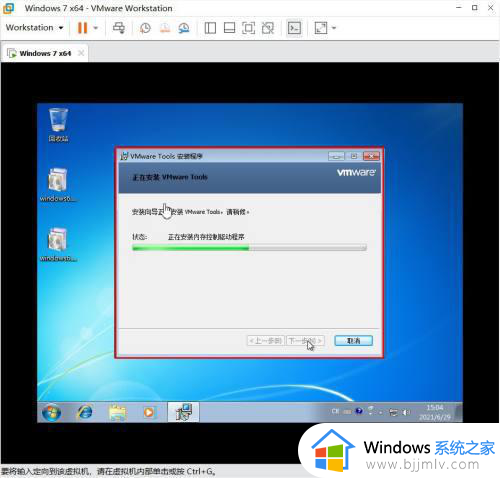Take a snapshot of the VM
Viewport: 500px width, 478px height.
pyautogui.click(x=145, y=28)
